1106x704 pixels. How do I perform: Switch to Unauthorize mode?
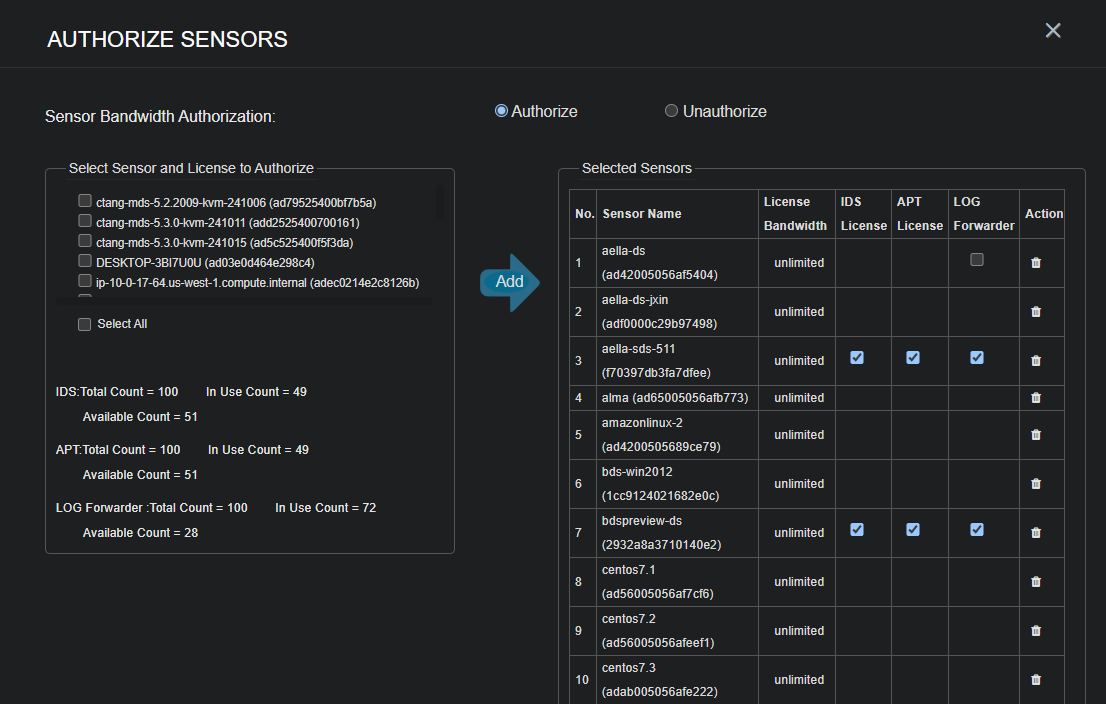(x=671, y=110)
